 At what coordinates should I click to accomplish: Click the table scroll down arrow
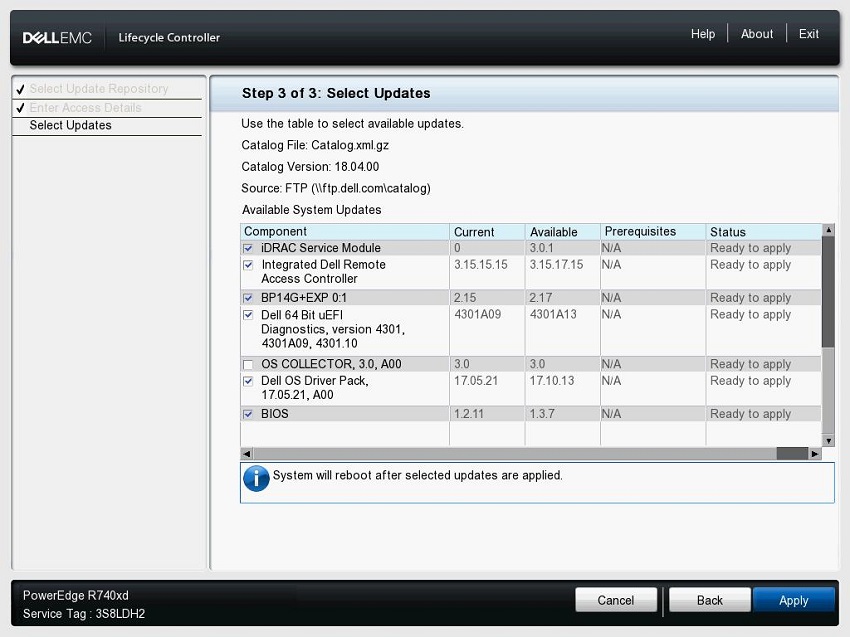[828, 441]
